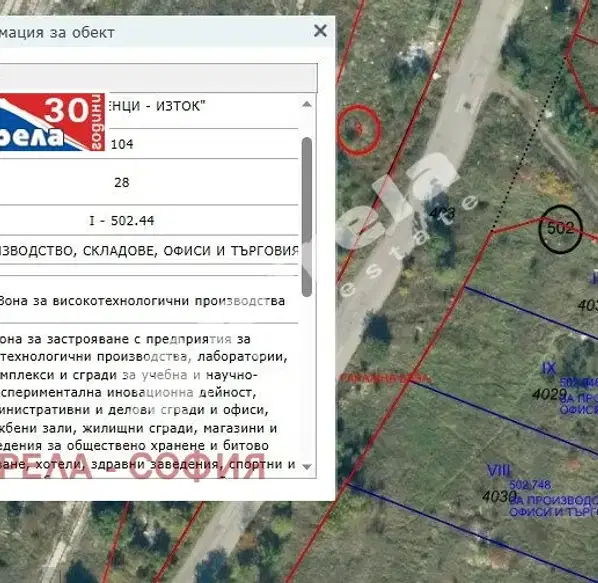Select the 'I - 502.44' row value
Viewport: 598px width, 583px height.
(x=122, y=220)
